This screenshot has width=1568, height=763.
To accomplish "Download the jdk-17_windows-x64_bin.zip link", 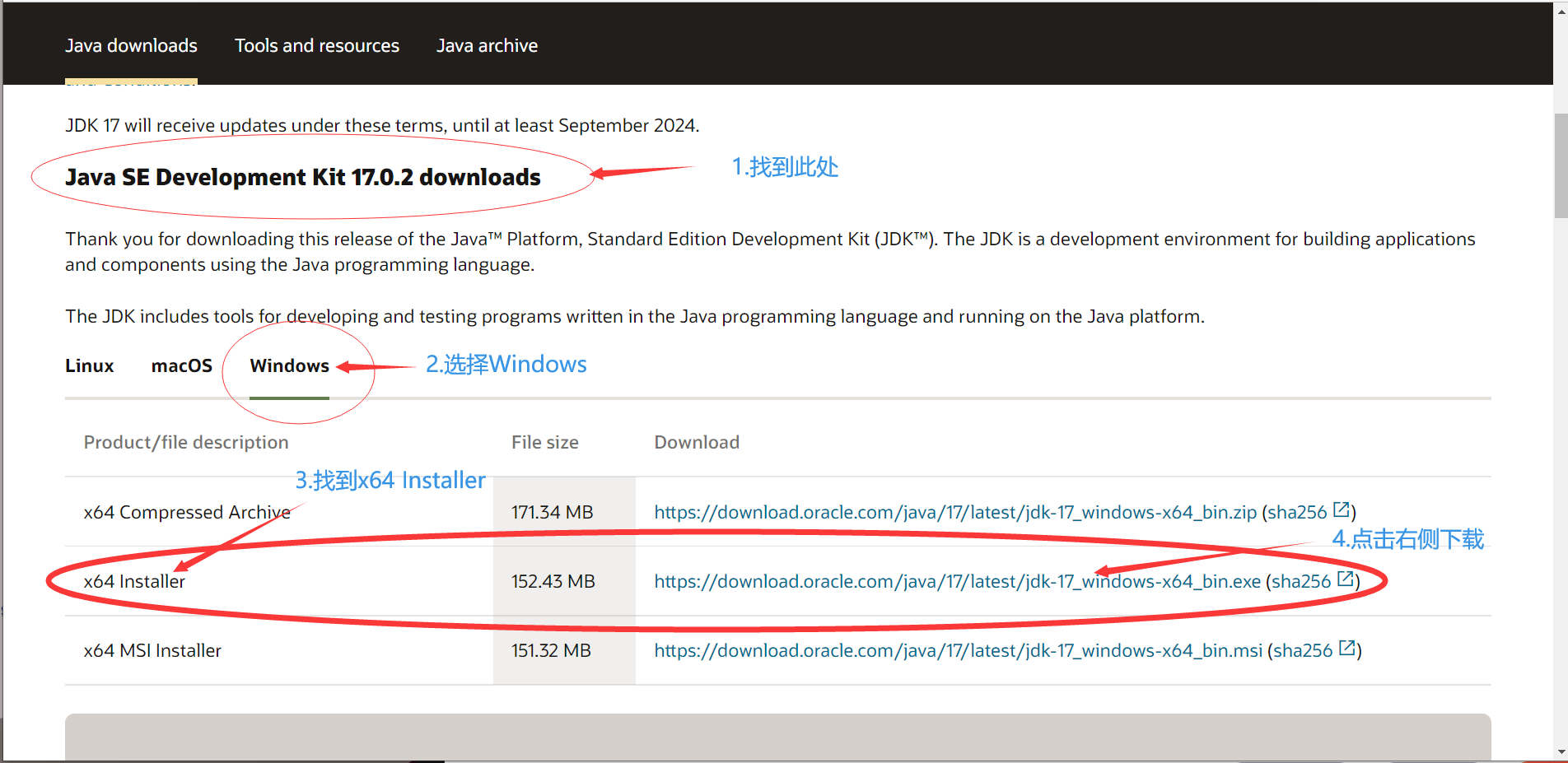I will click(x=955, y=512).
